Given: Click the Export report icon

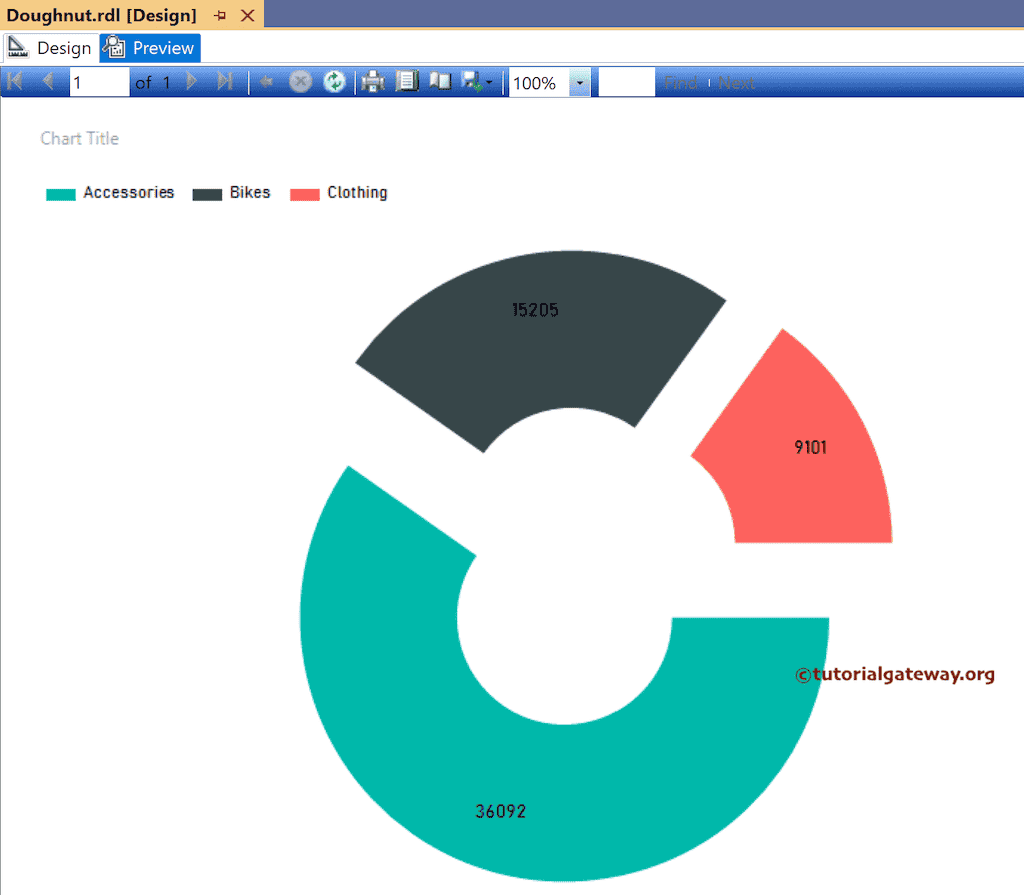Looking at the screenshot, I should pos(471,81).
